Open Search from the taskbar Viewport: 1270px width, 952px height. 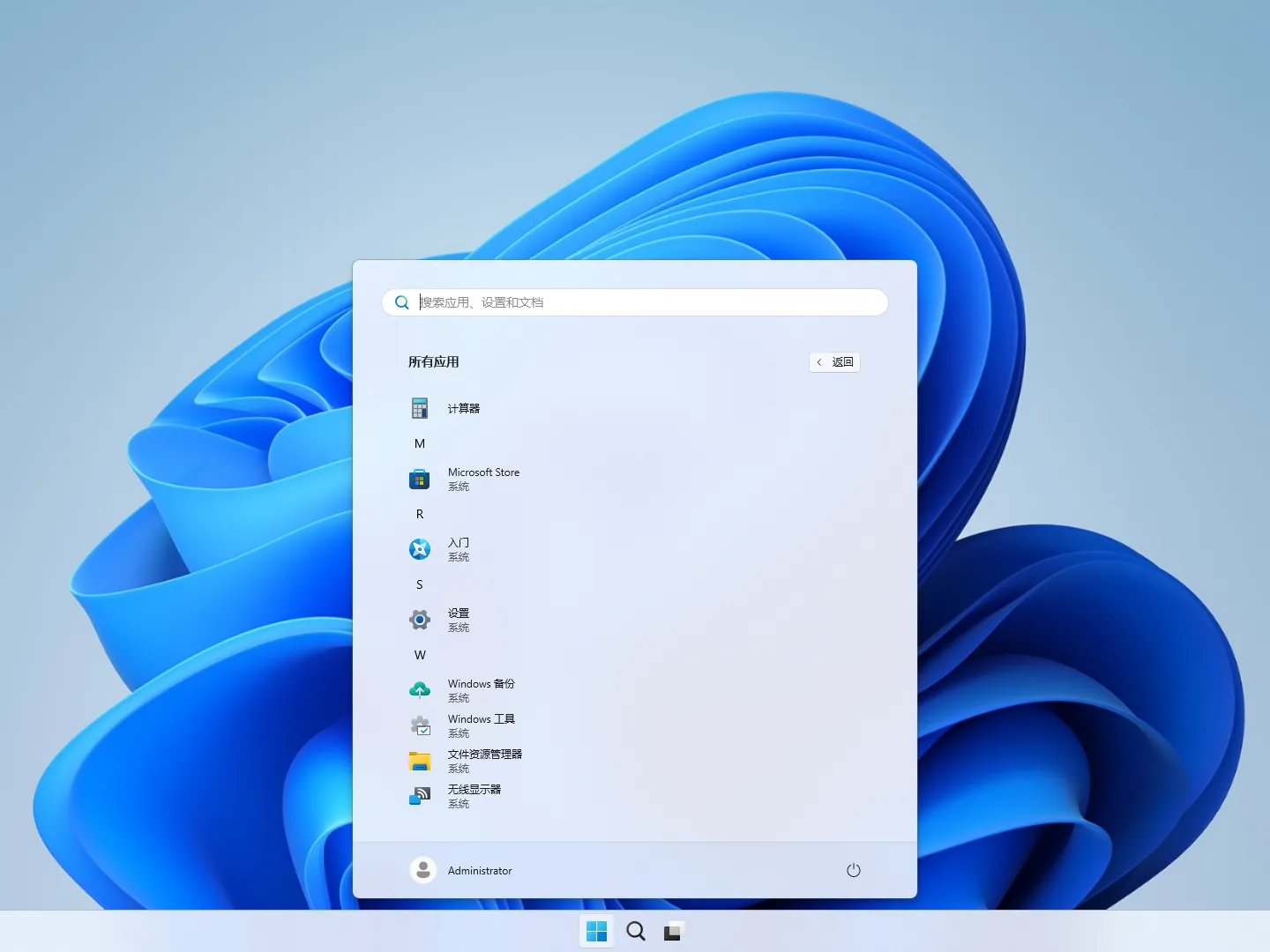pos(635,930)
